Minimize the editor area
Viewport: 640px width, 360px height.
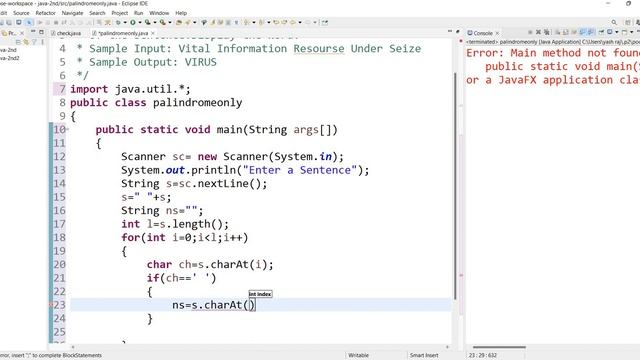pyautogui.click(x=450, y=31)
